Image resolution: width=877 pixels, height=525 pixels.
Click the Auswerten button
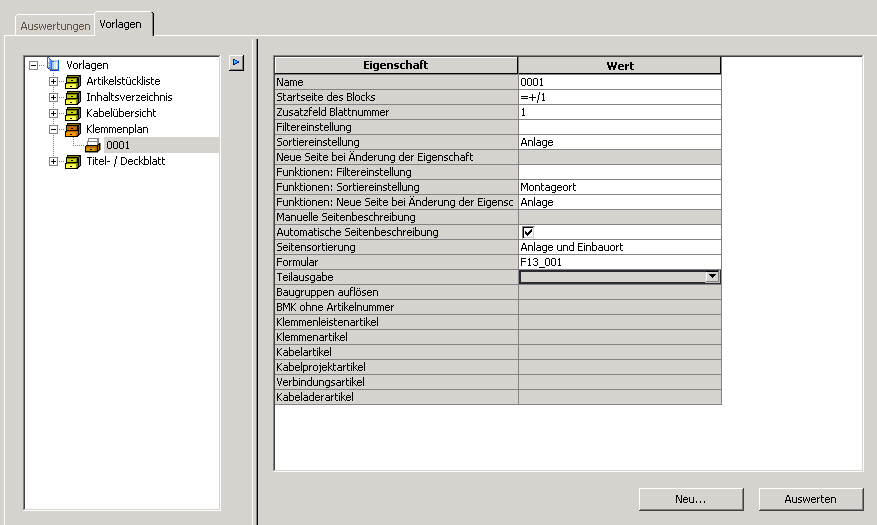click(x=810, y=499)
